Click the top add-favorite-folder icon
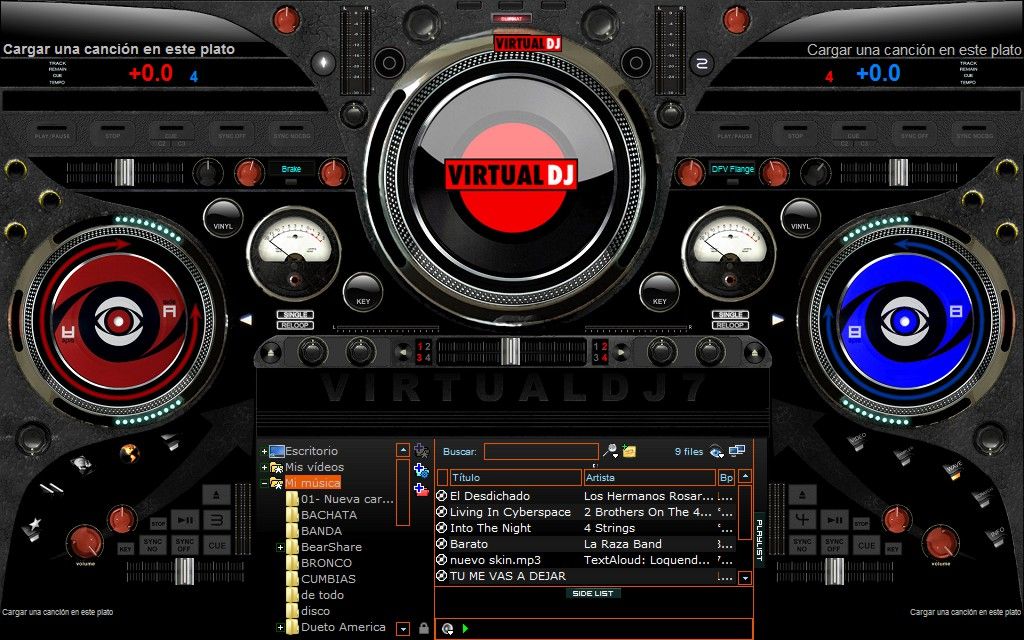 [x=421, y=450]
